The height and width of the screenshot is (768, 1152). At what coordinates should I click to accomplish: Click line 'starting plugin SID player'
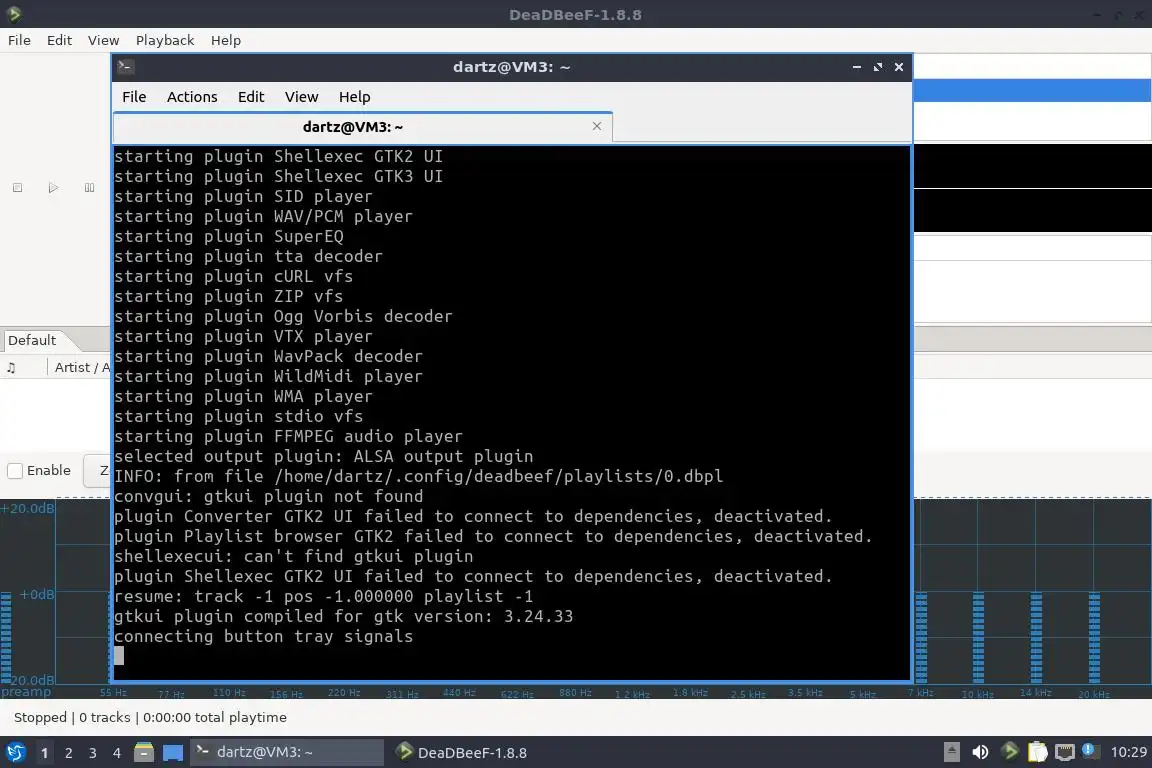tap(243, 197)
